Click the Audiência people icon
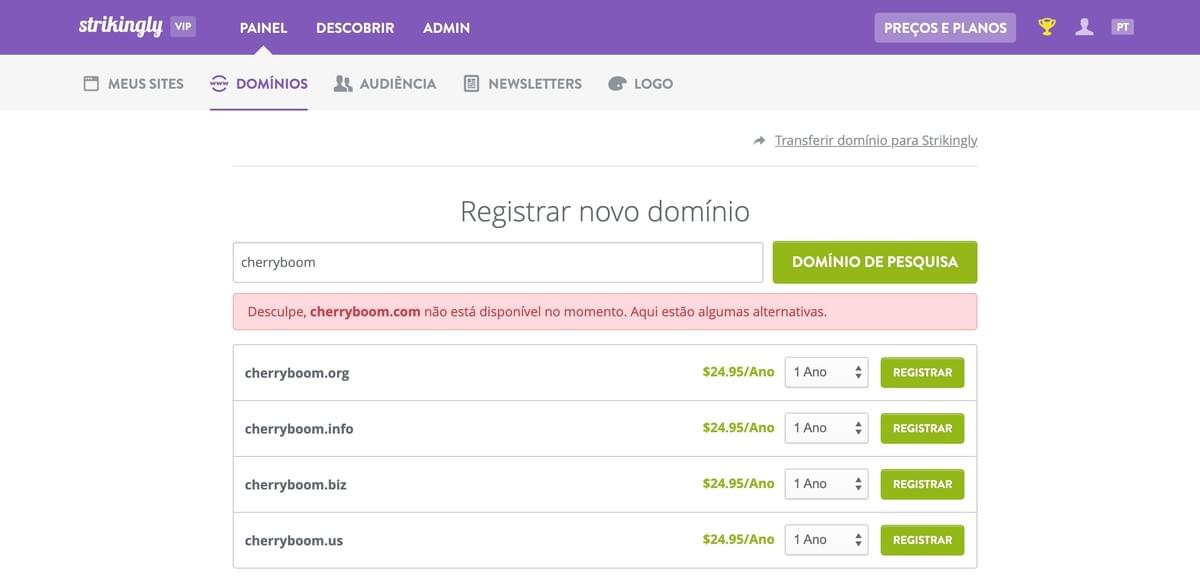 [342, 83]
